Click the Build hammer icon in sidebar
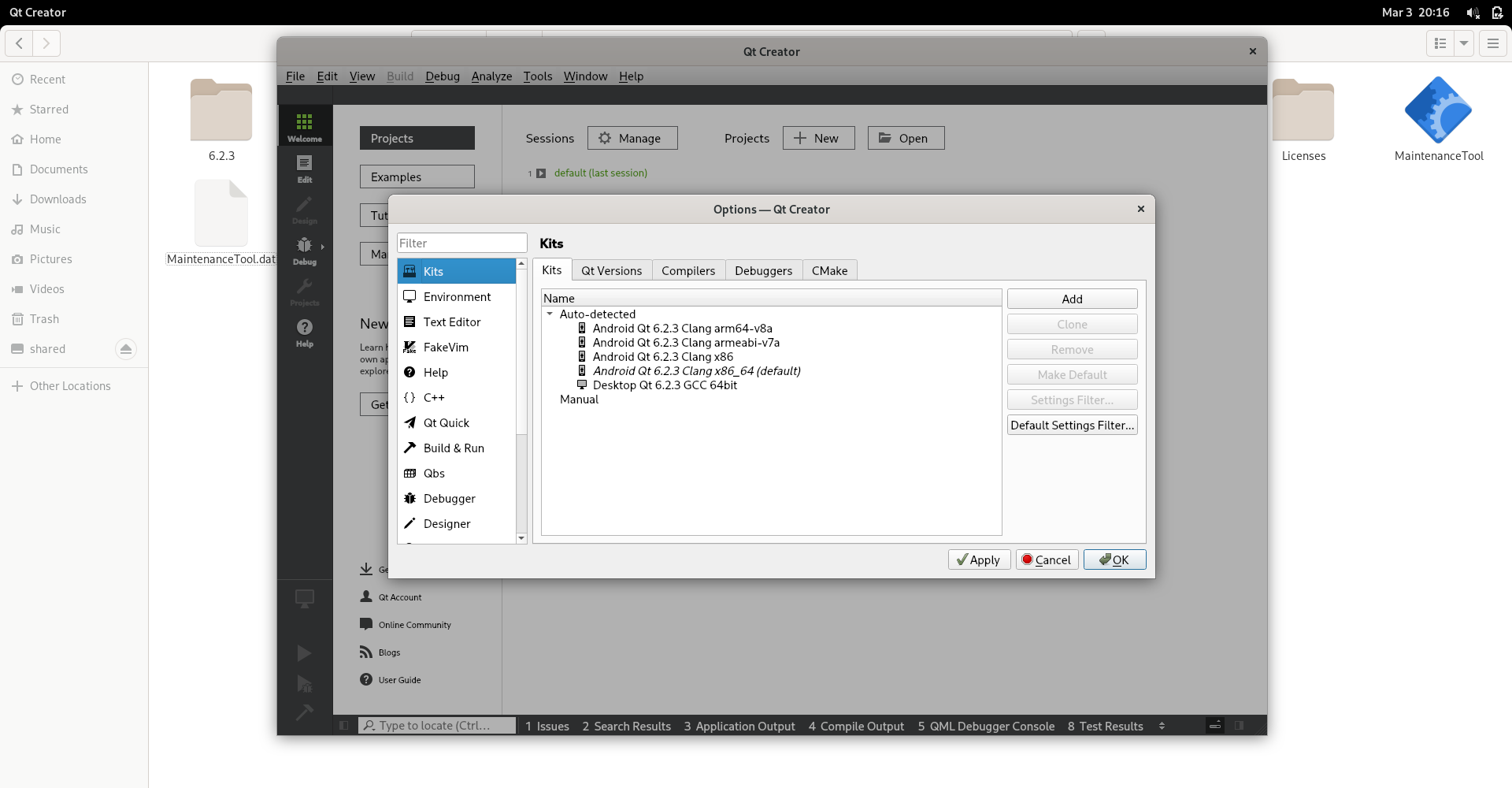Screen dimensions: 1512x788 (x=304, y=712)
